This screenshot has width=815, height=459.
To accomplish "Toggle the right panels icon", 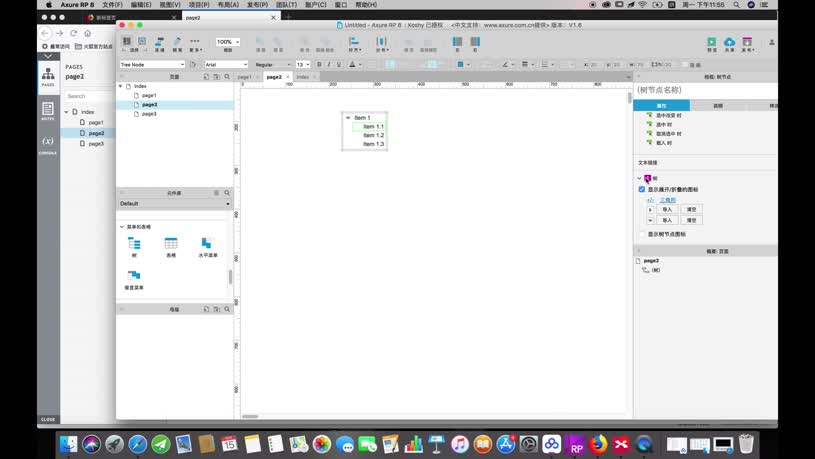I will tap(475, 42).
